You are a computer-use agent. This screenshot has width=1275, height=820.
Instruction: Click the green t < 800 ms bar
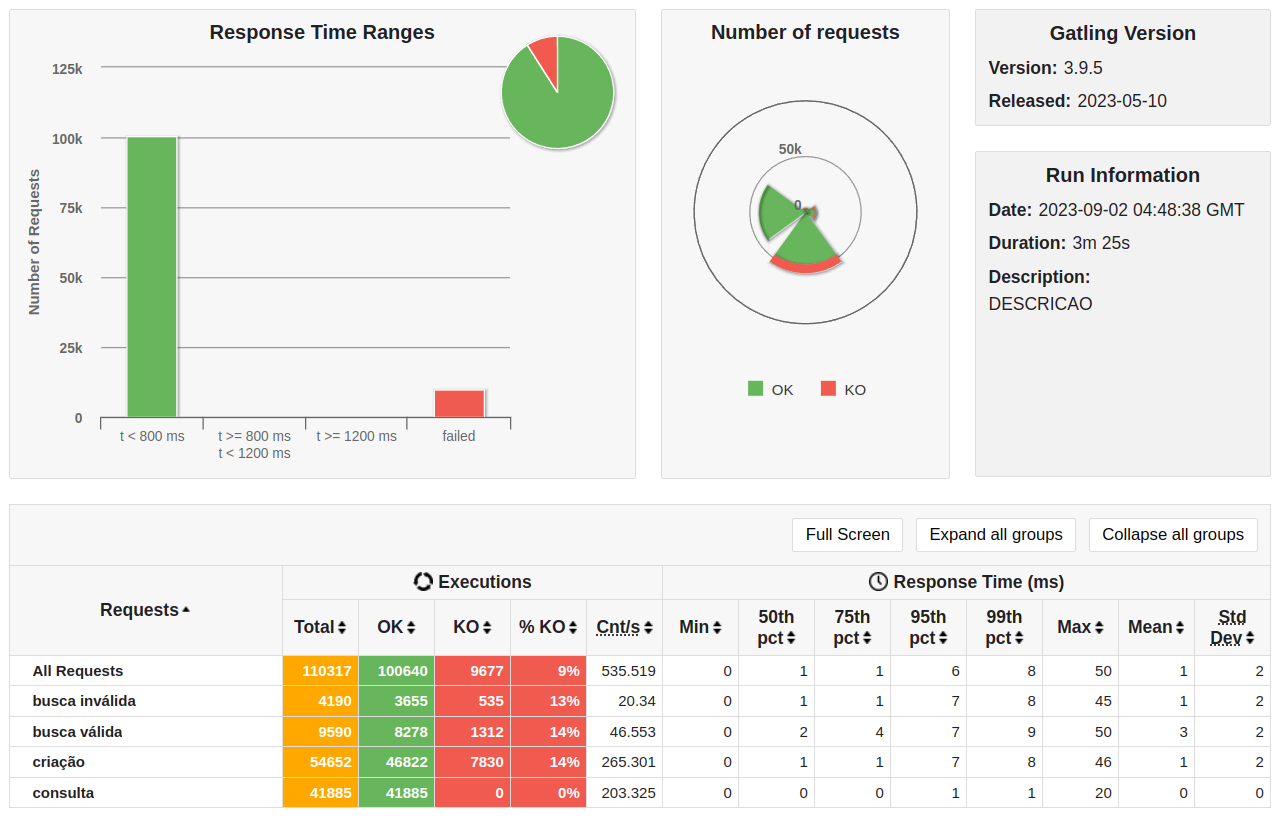click(x=152, y=277)
